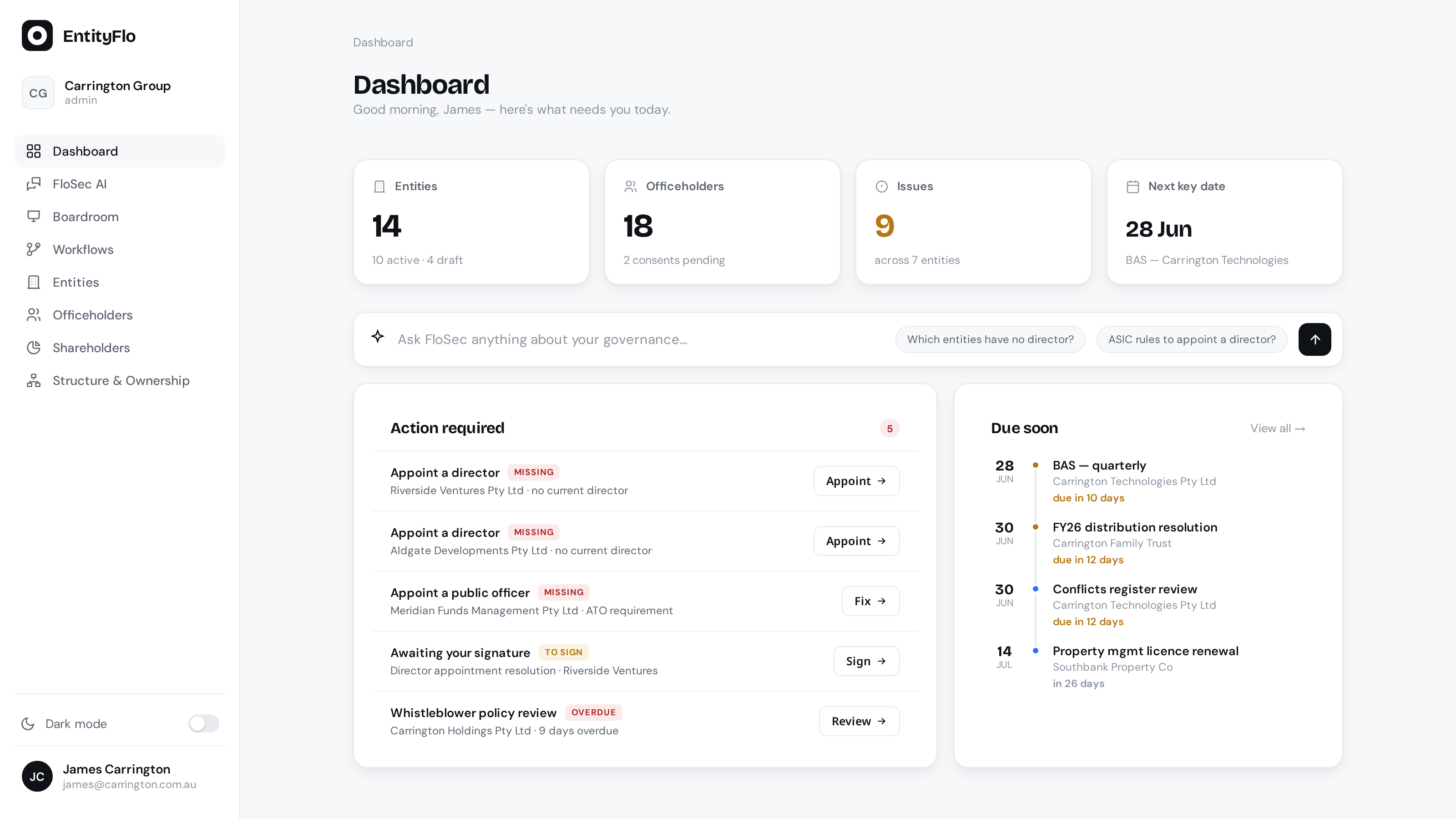Click the building icon on Entities card
The image size is (1456, 819).
tap(379, 187)
